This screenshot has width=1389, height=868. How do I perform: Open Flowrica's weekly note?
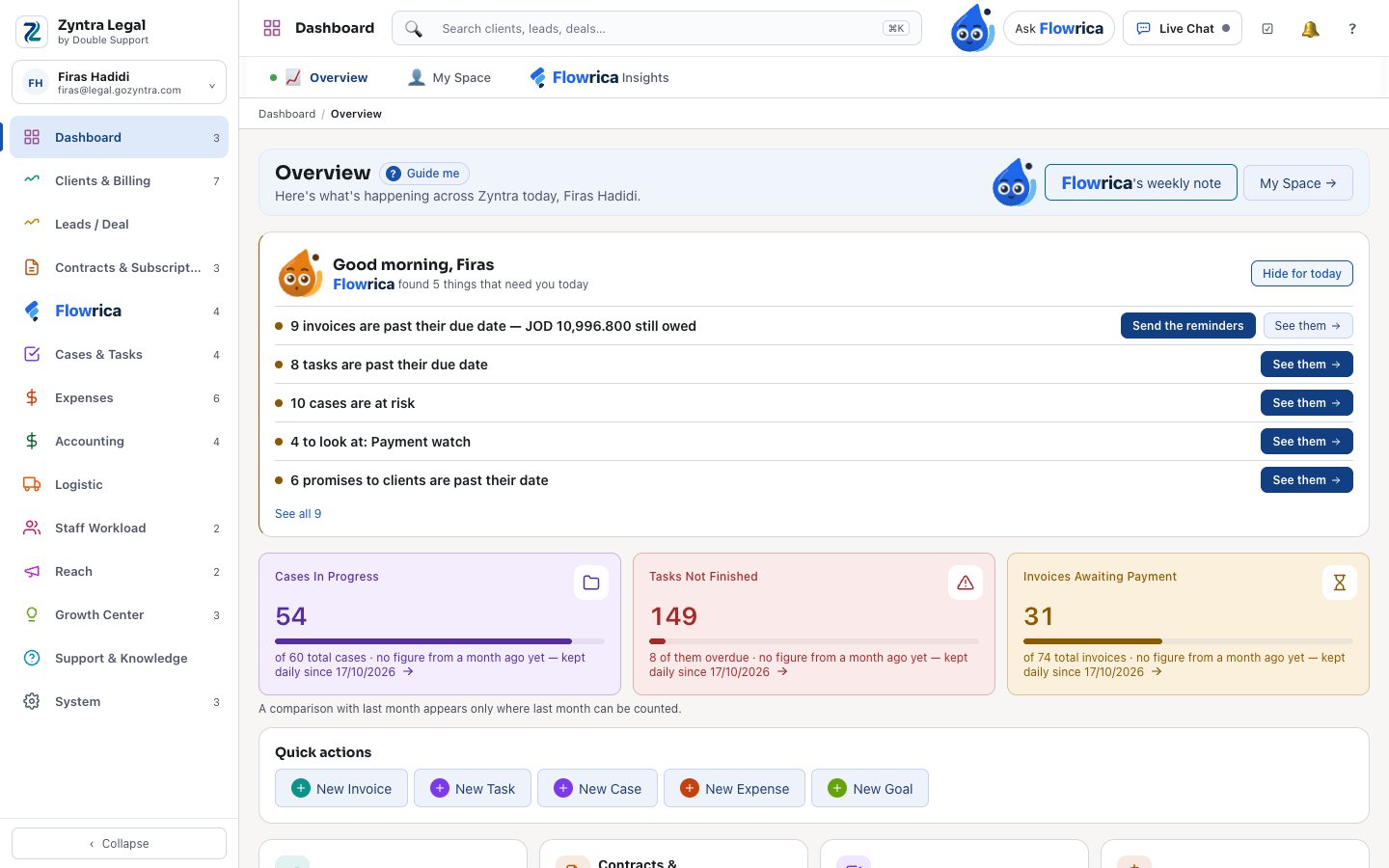(1141, 183)
